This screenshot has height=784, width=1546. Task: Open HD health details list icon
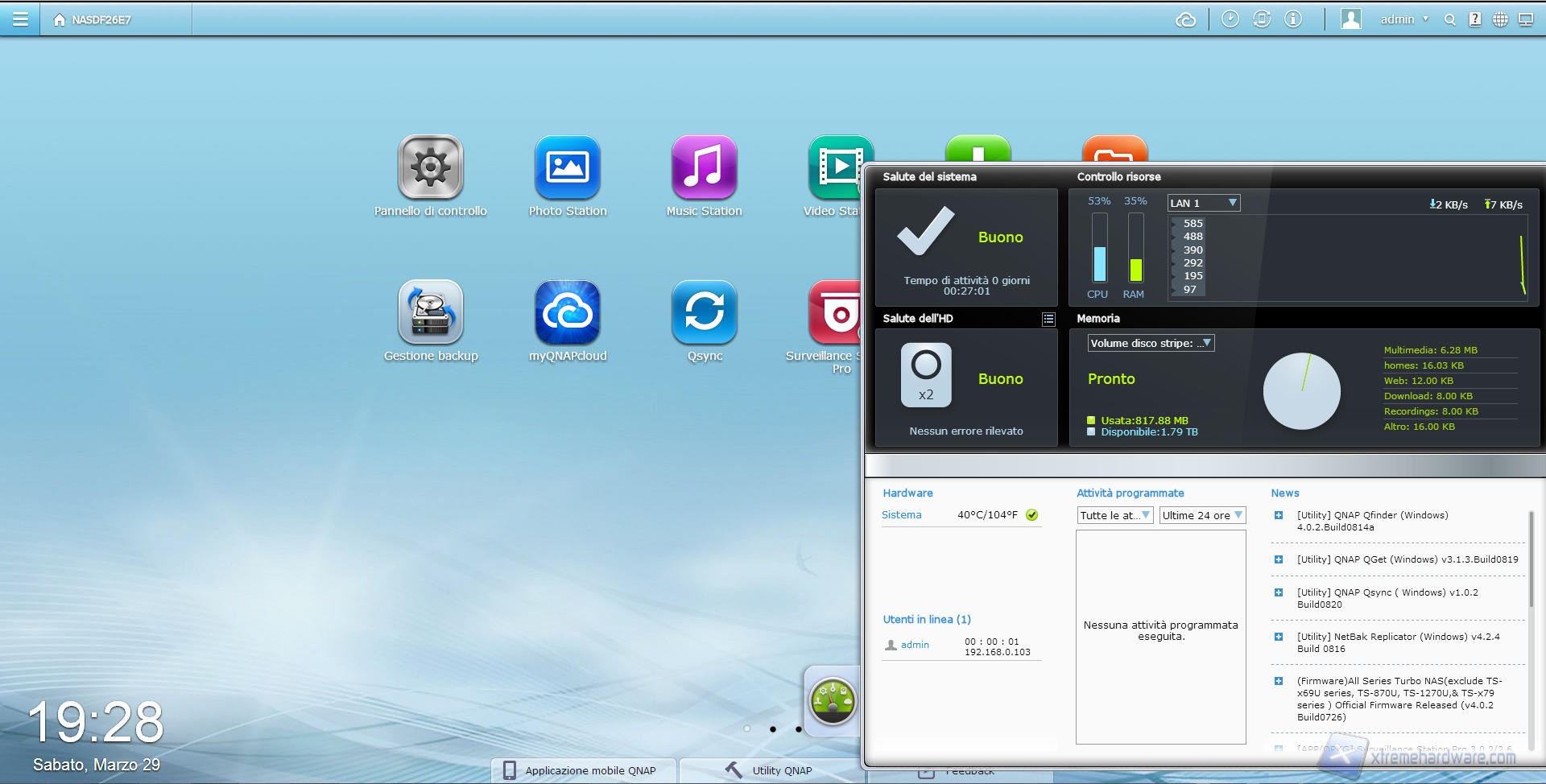click(1048, 320)
